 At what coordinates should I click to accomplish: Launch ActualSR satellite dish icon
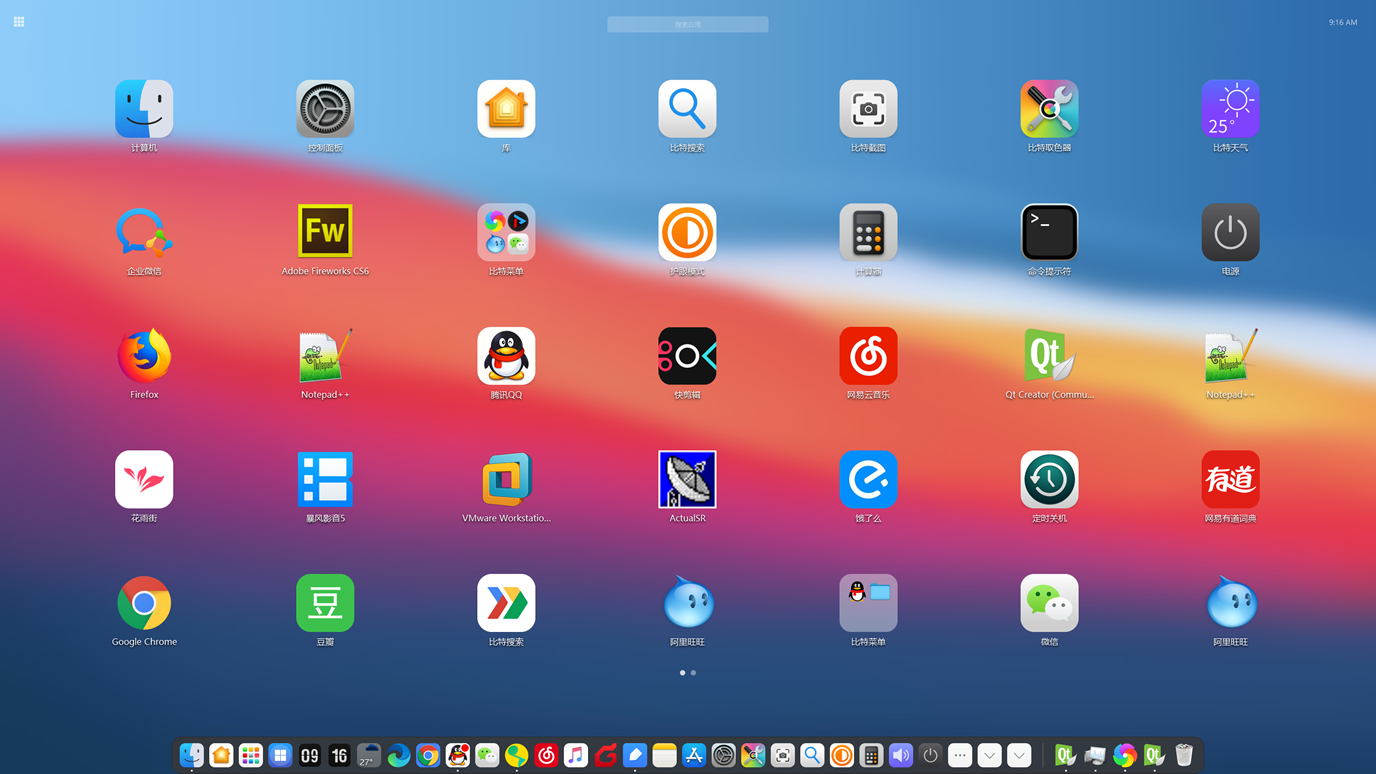pos(687,480)
